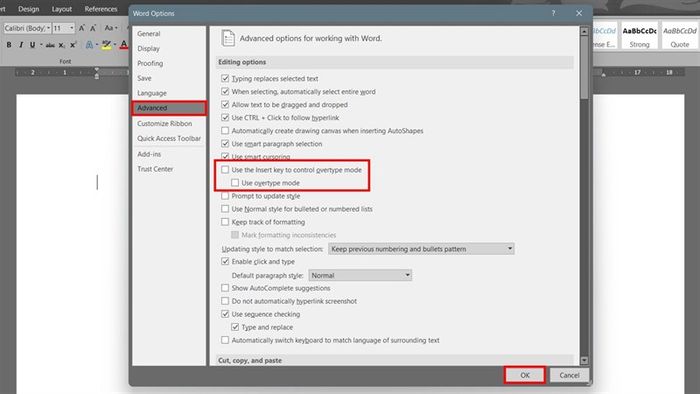Click OK to confirm Word Options
This screenshot has height=394, width=700.
(x=525, y=375)
